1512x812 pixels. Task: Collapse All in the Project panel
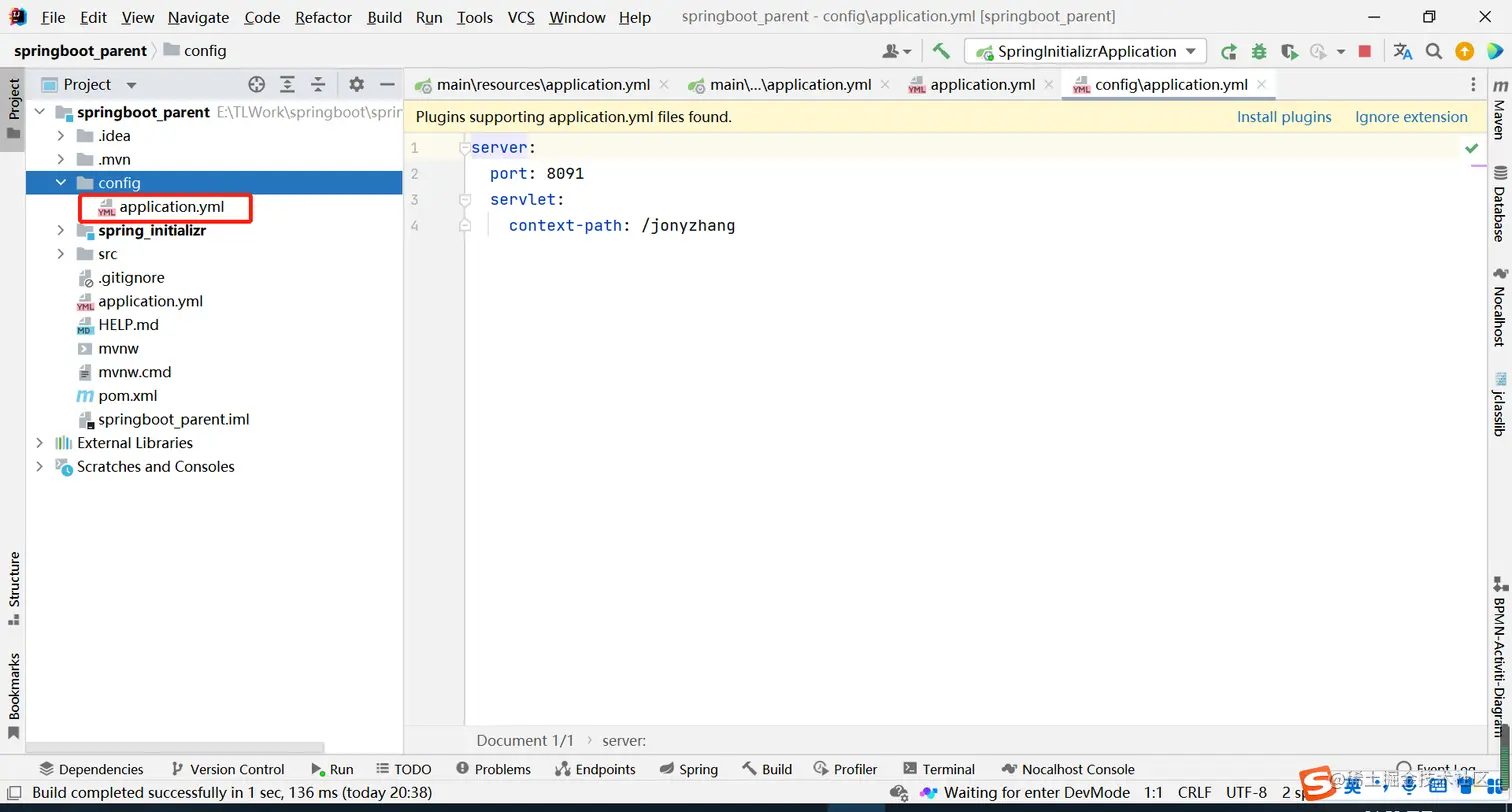point(318,84)
